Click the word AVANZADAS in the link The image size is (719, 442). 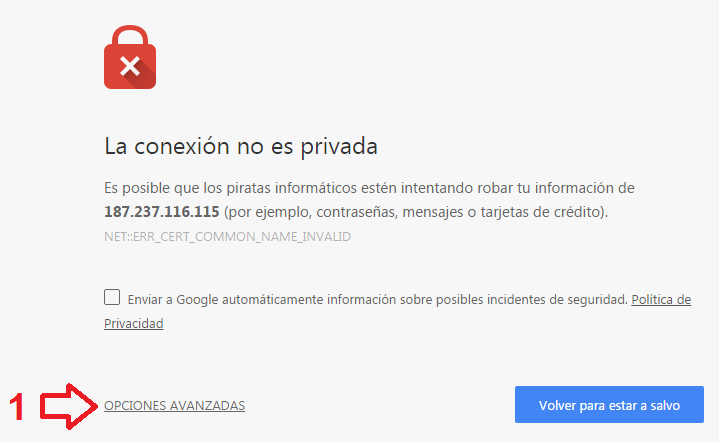pos(207,406)
